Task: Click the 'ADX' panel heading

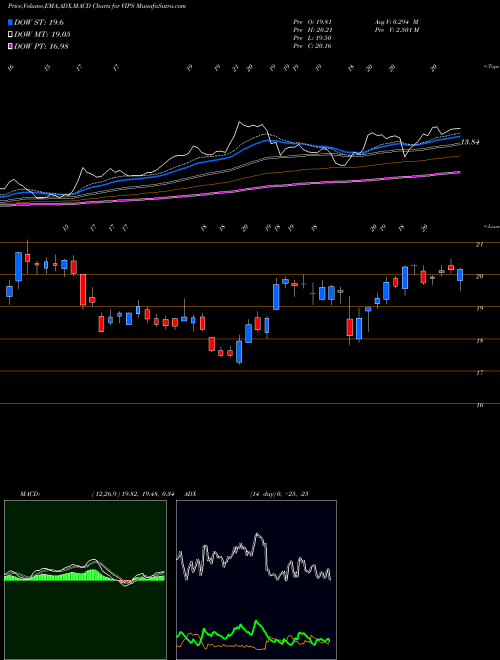Action: click(x=190, y=494)
